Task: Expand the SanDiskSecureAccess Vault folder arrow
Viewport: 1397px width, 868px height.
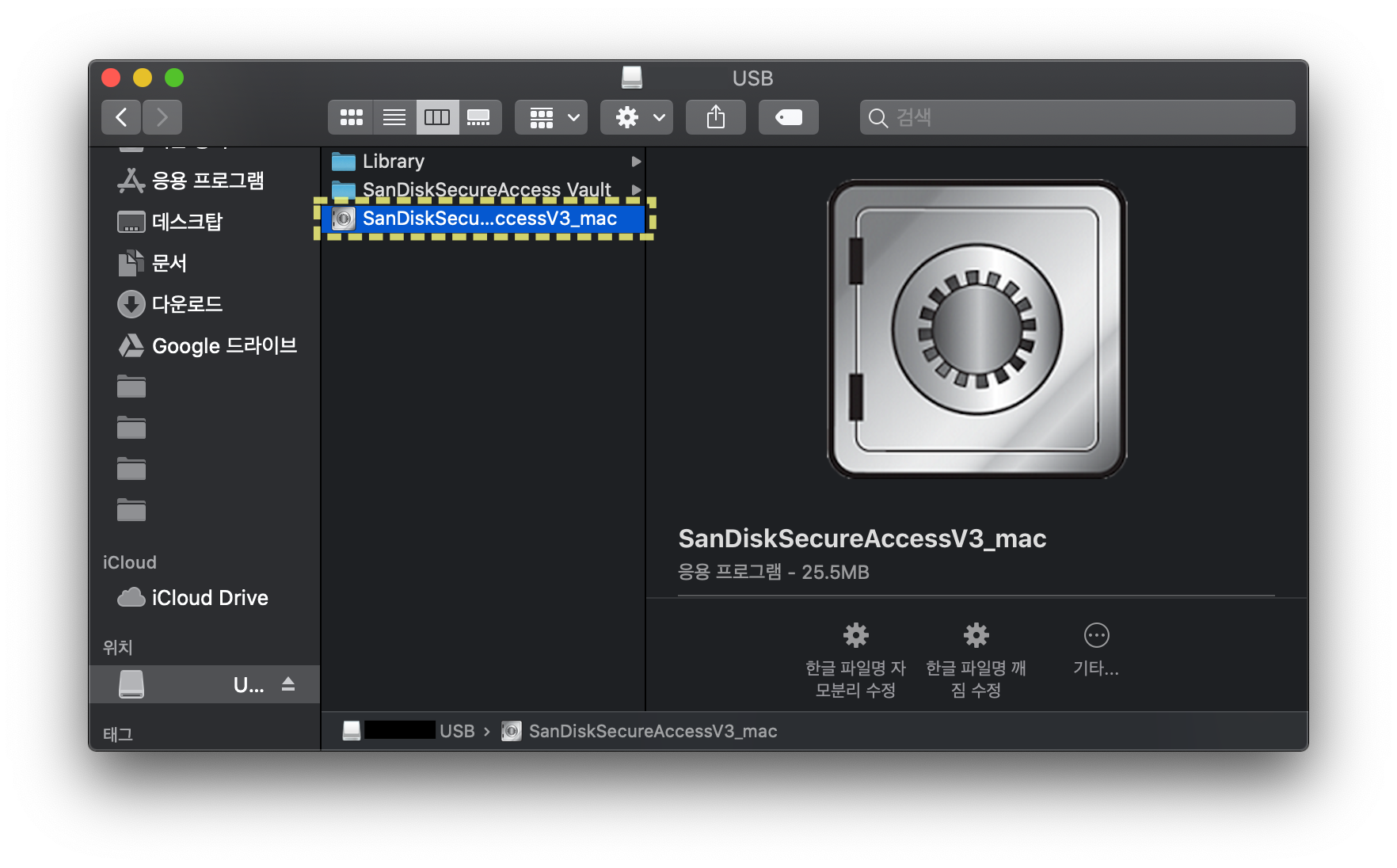Action: point(636,190)
